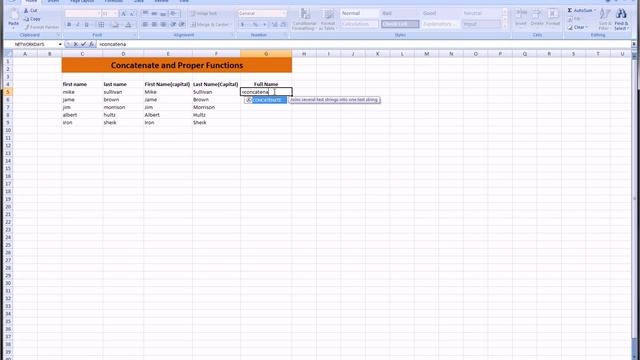Increase the cell indent

point(182,25)
